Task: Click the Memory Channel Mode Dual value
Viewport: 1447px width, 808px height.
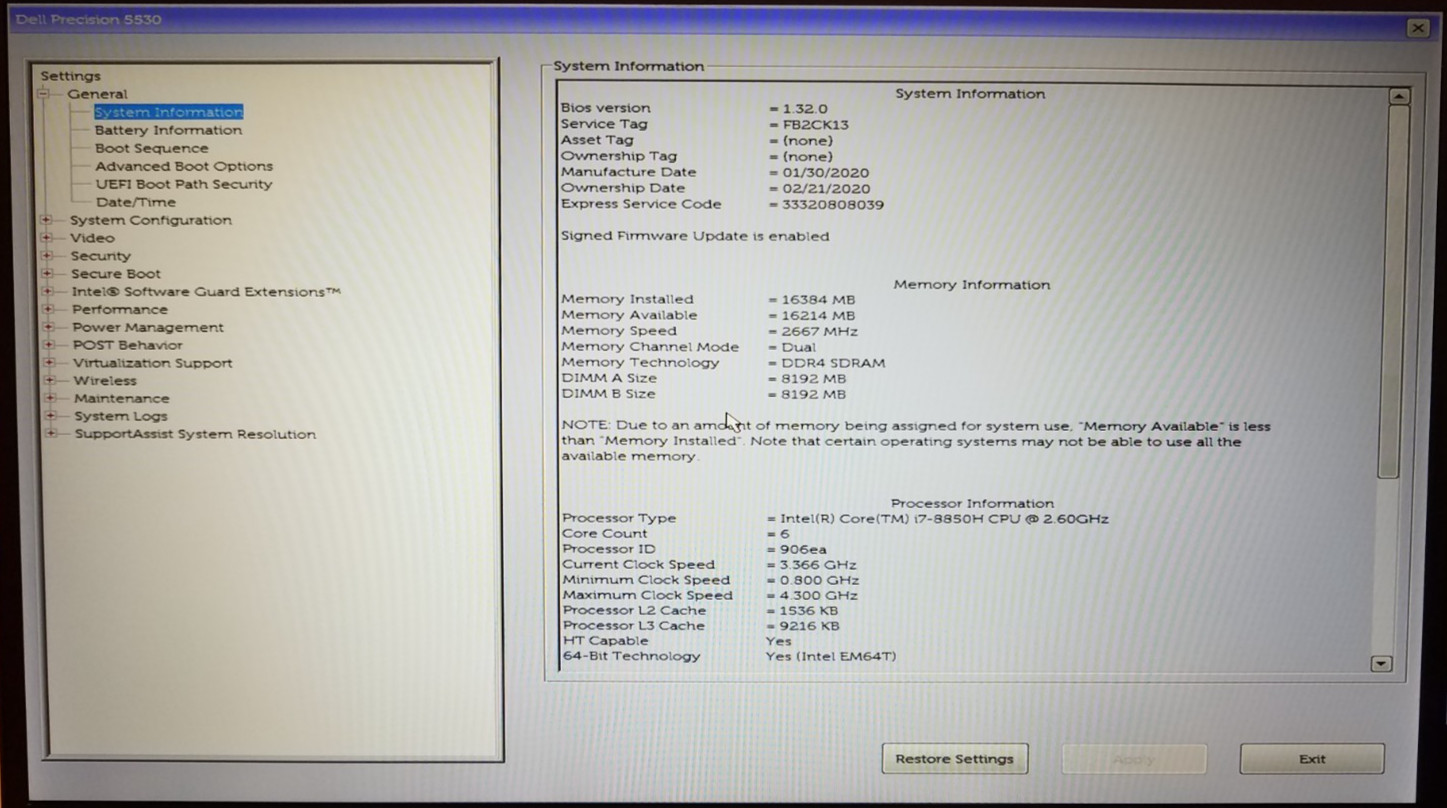Action: tap(798, 347)
